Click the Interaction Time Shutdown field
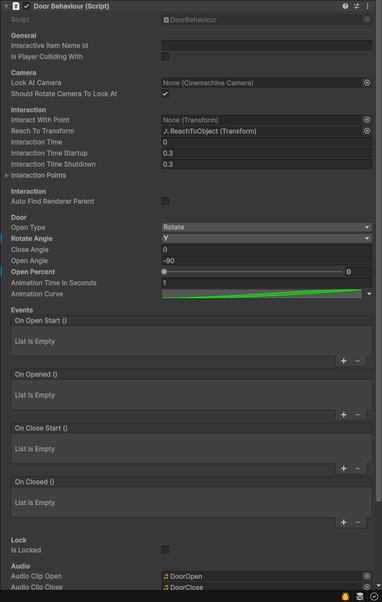382x602 pixels. (266, 164)
